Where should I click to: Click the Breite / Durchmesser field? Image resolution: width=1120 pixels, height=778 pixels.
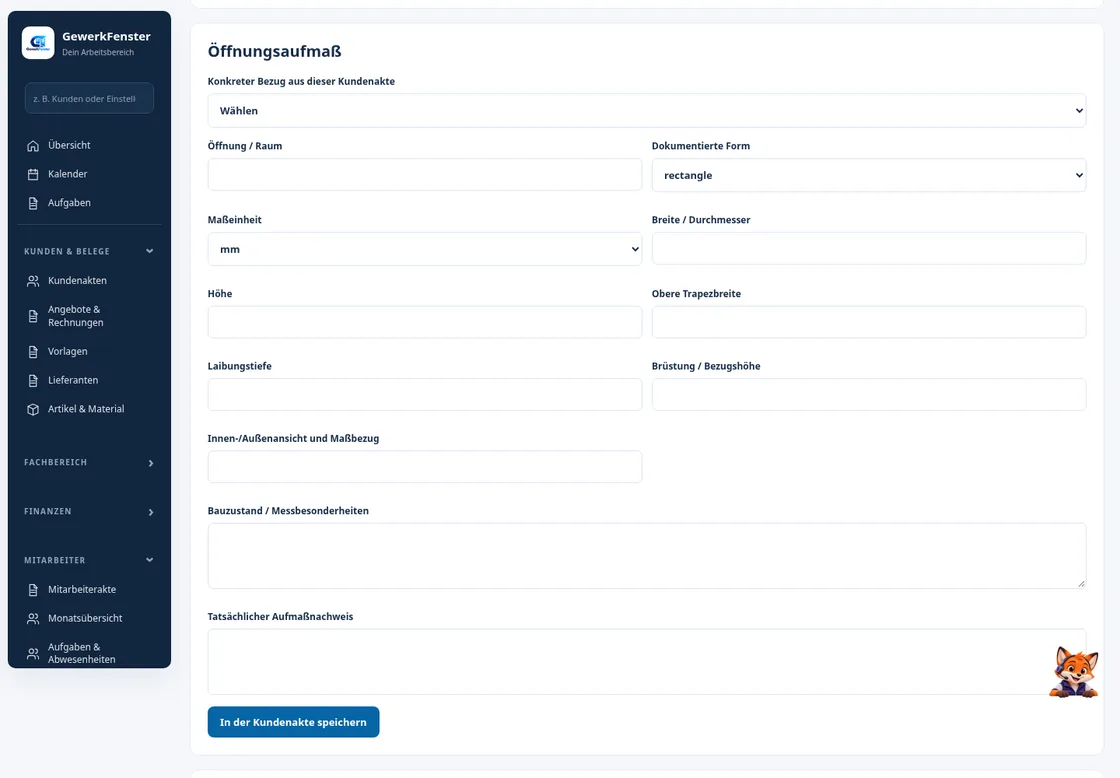(869, 249)
